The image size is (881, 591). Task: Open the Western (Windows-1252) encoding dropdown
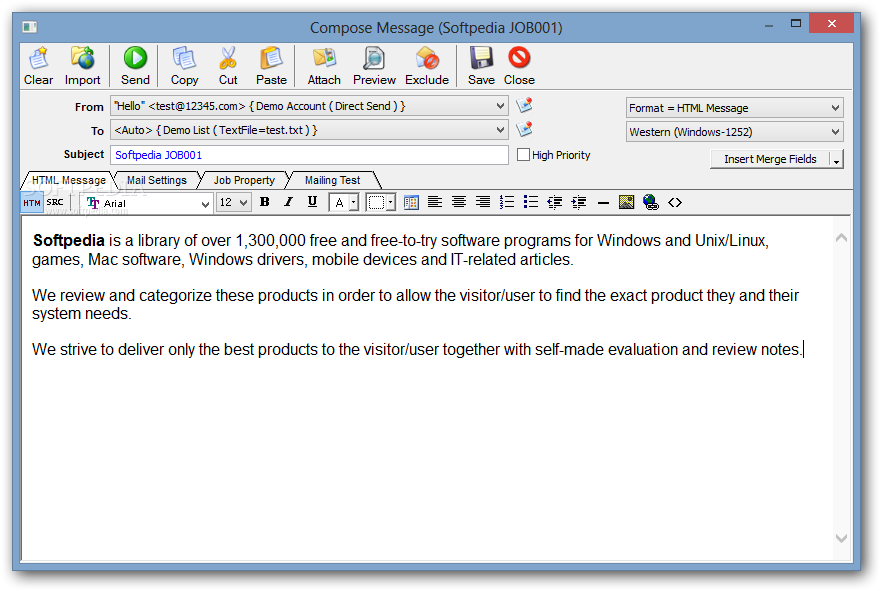point(734,132)
